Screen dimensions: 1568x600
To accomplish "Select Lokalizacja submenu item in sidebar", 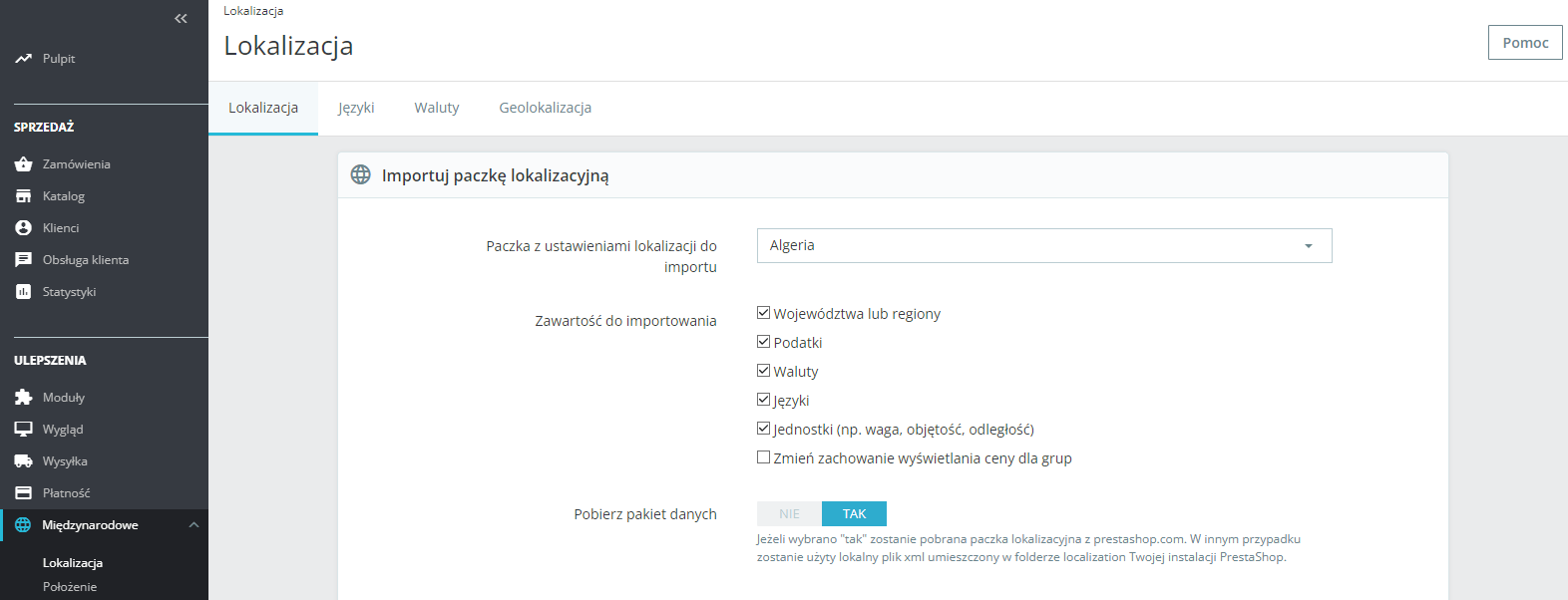I will (x=73, y=563).
